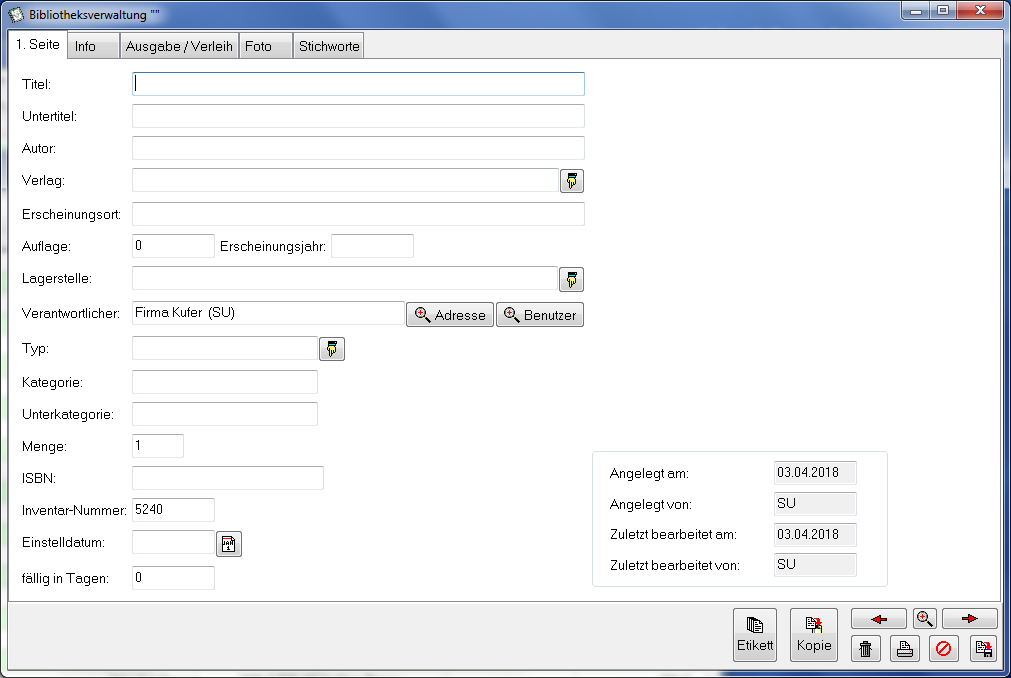Screen dimensions: 1011x678
Task: Open the Einstelldatum calendar picker
Action: [229, 544]
